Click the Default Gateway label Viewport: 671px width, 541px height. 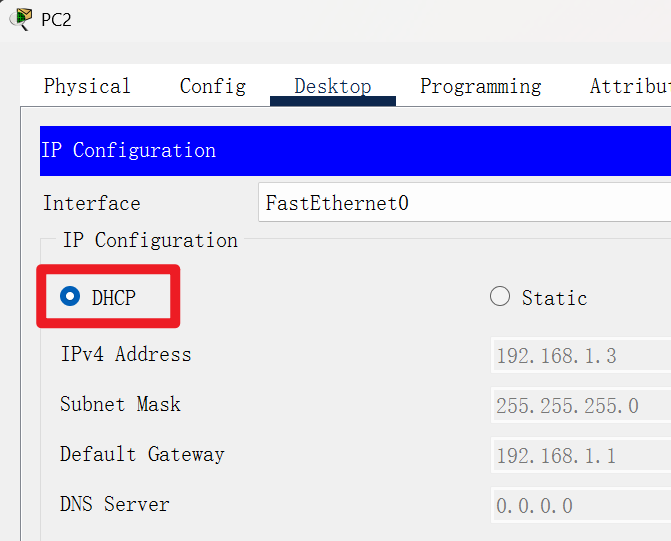click(x=142, y=455)
